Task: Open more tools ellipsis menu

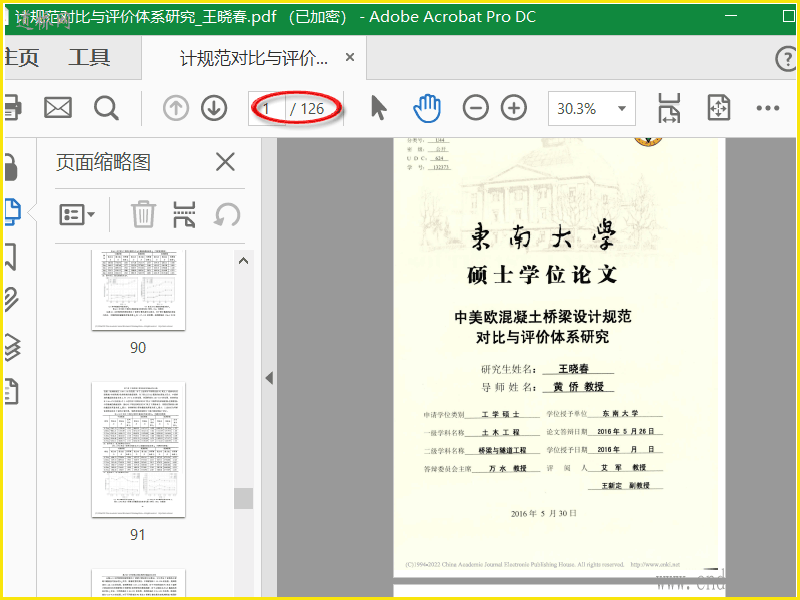Action: 767,108
